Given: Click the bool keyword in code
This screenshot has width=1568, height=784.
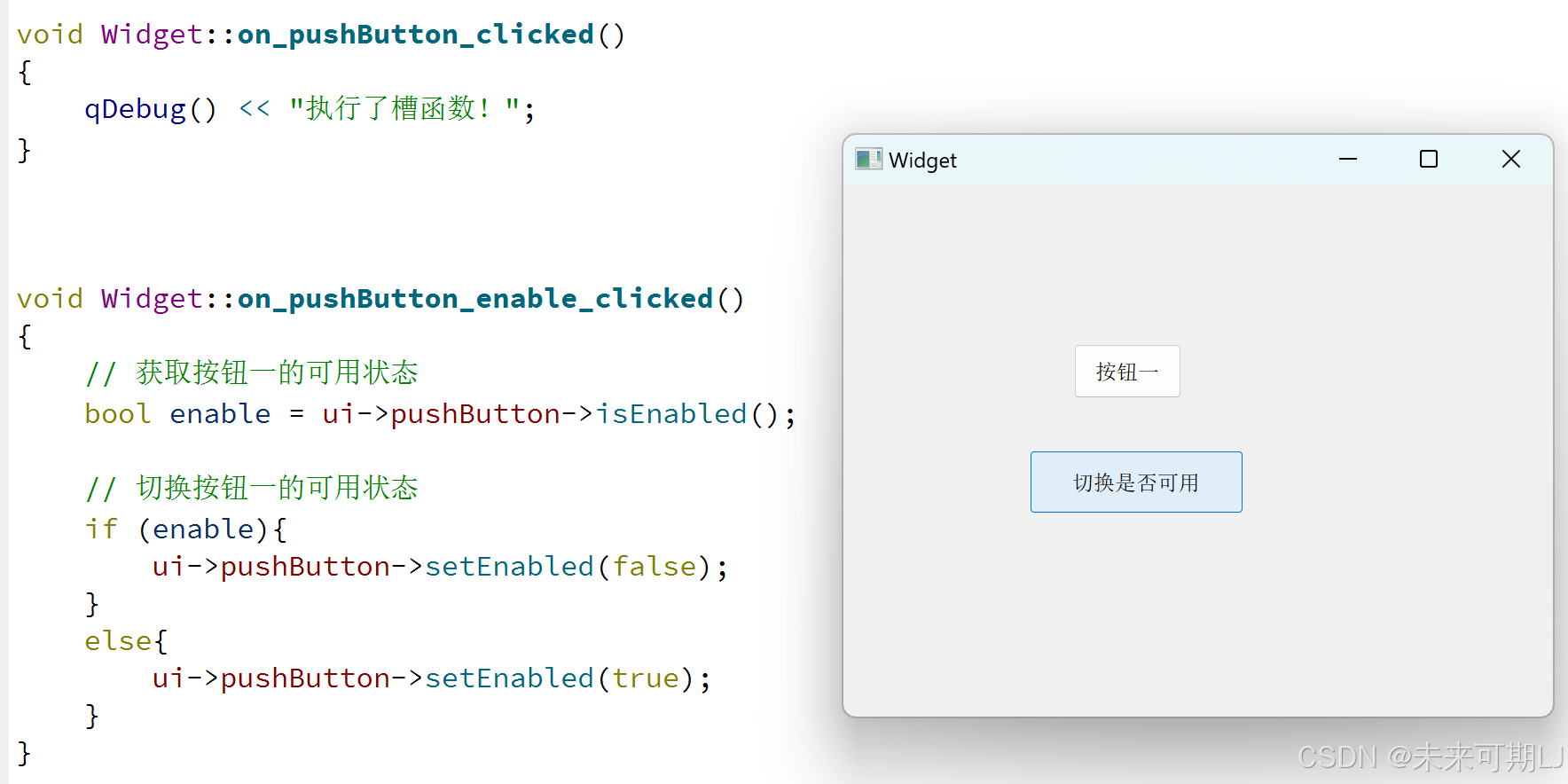Looking at the screenshot, I should click(118, 414).
